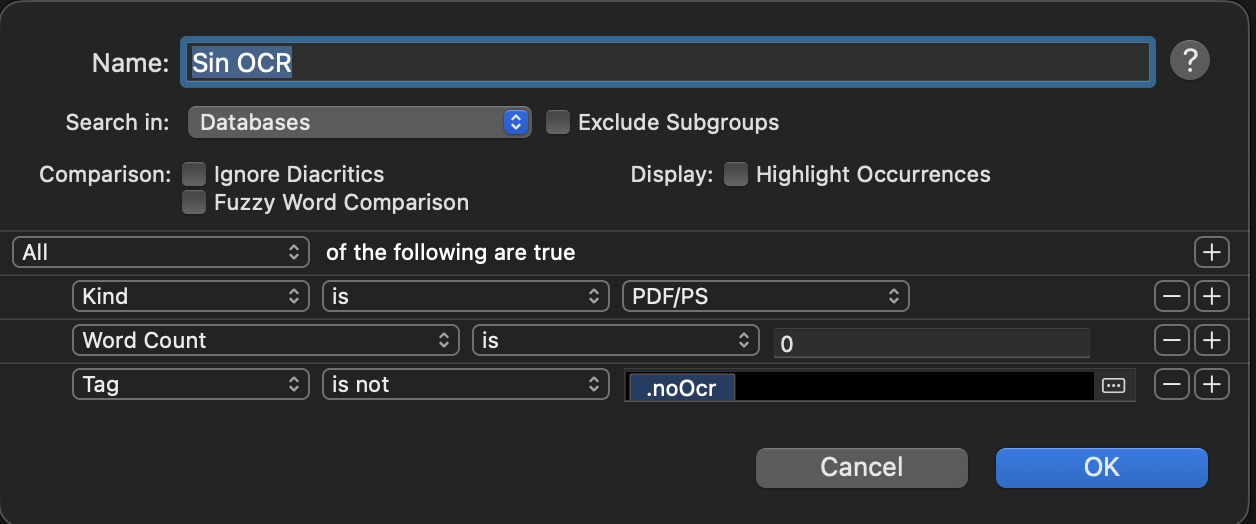Open the tag picker ellipsis button

point(1113,385)
